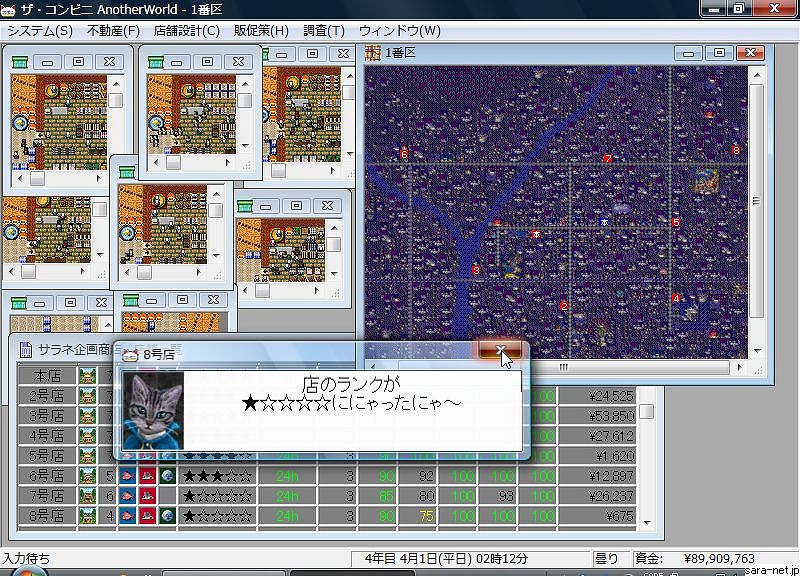Click the globe icon in the 6号店 row
This screenshot has width=800, height=576.
point(163,475)
